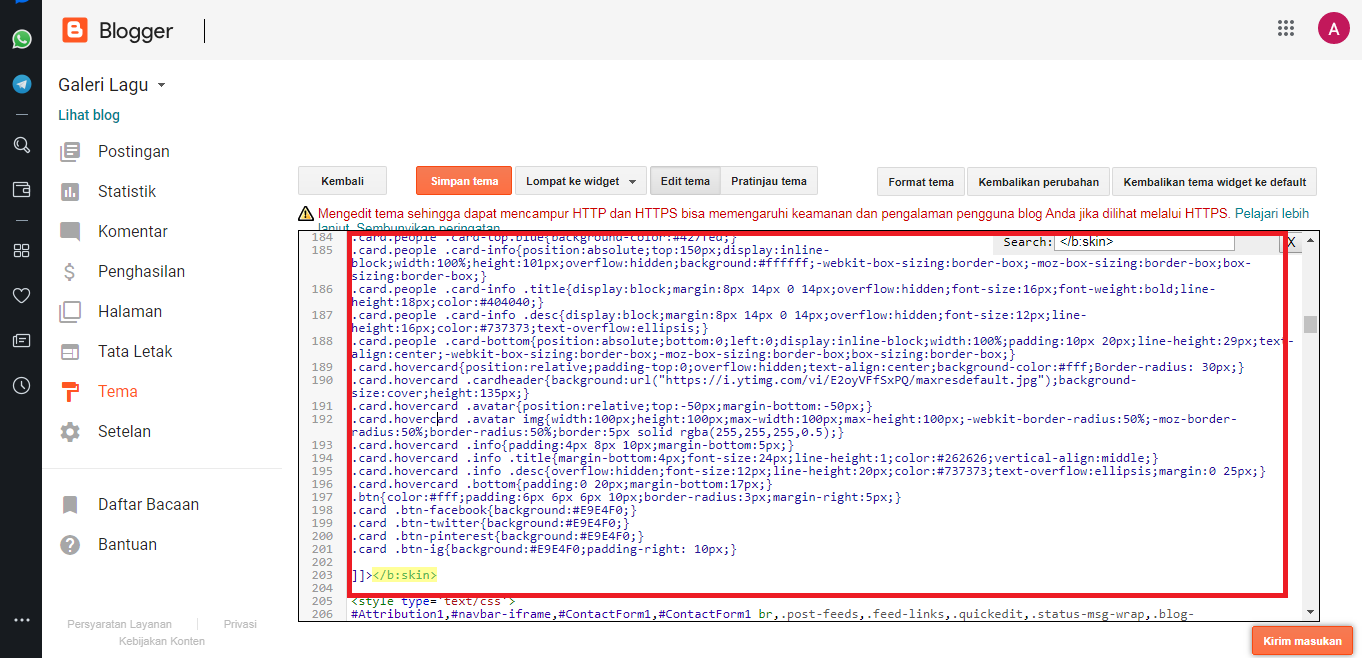Click line number 189 in the gutter
Viewport: 1362px width, 658px height.
[322, 367]
